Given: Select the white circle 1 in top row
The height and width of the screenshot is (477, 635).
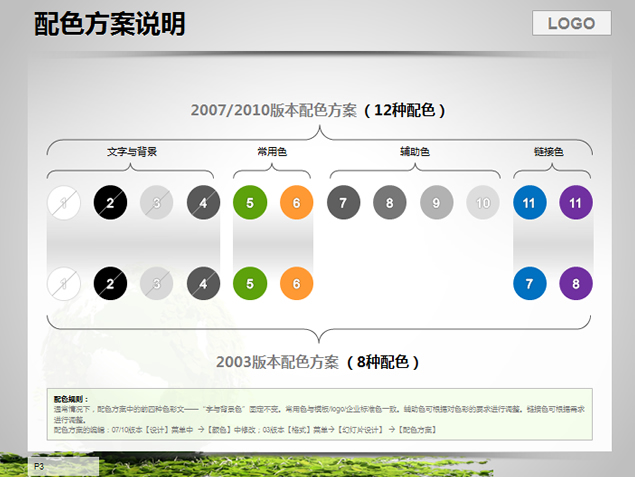Looking at the screenshot, I should tap(64, 202).
